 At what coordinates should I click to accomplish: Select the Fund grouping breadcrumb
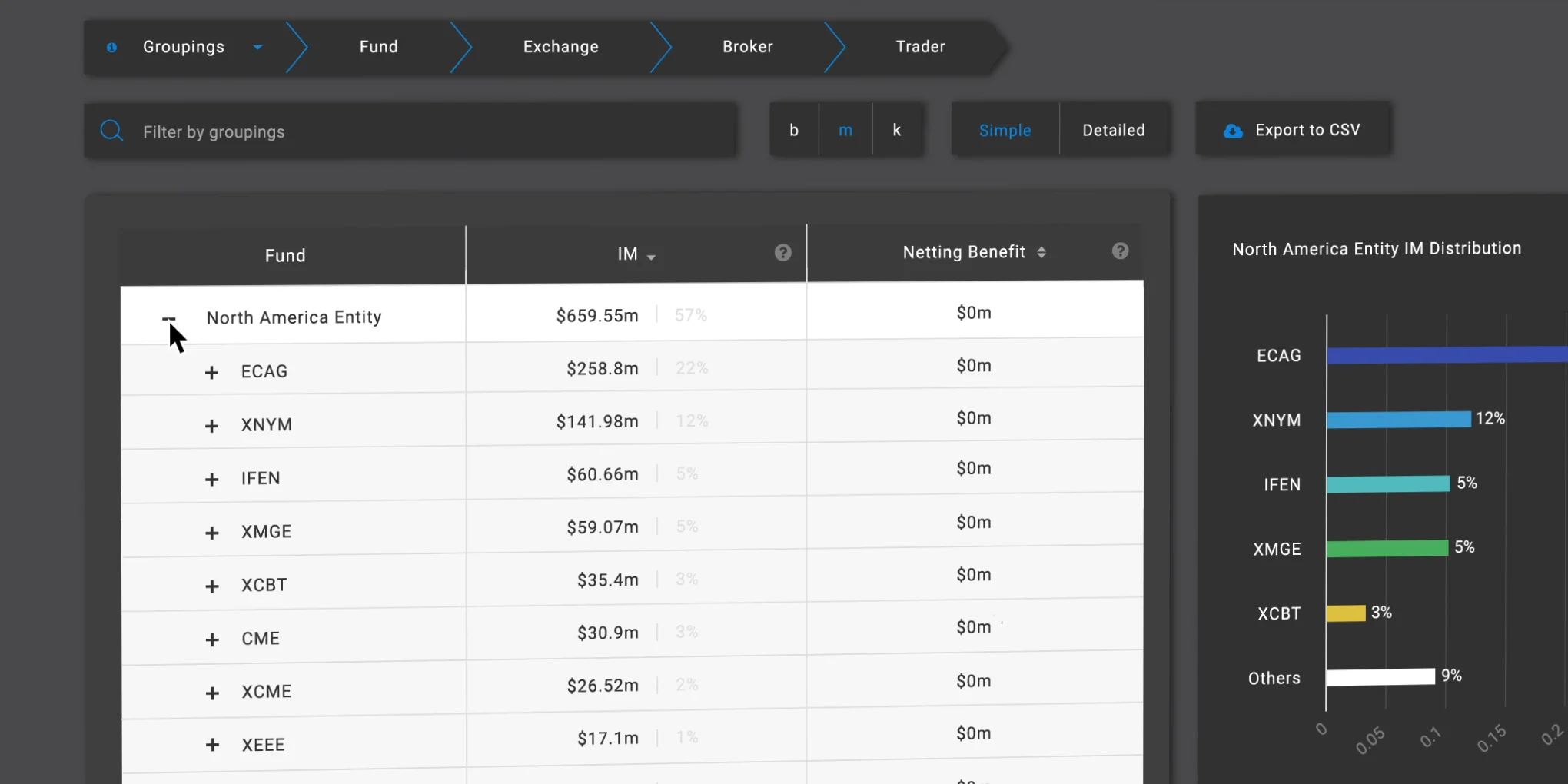pyautogui.click(x=379, y=47)
